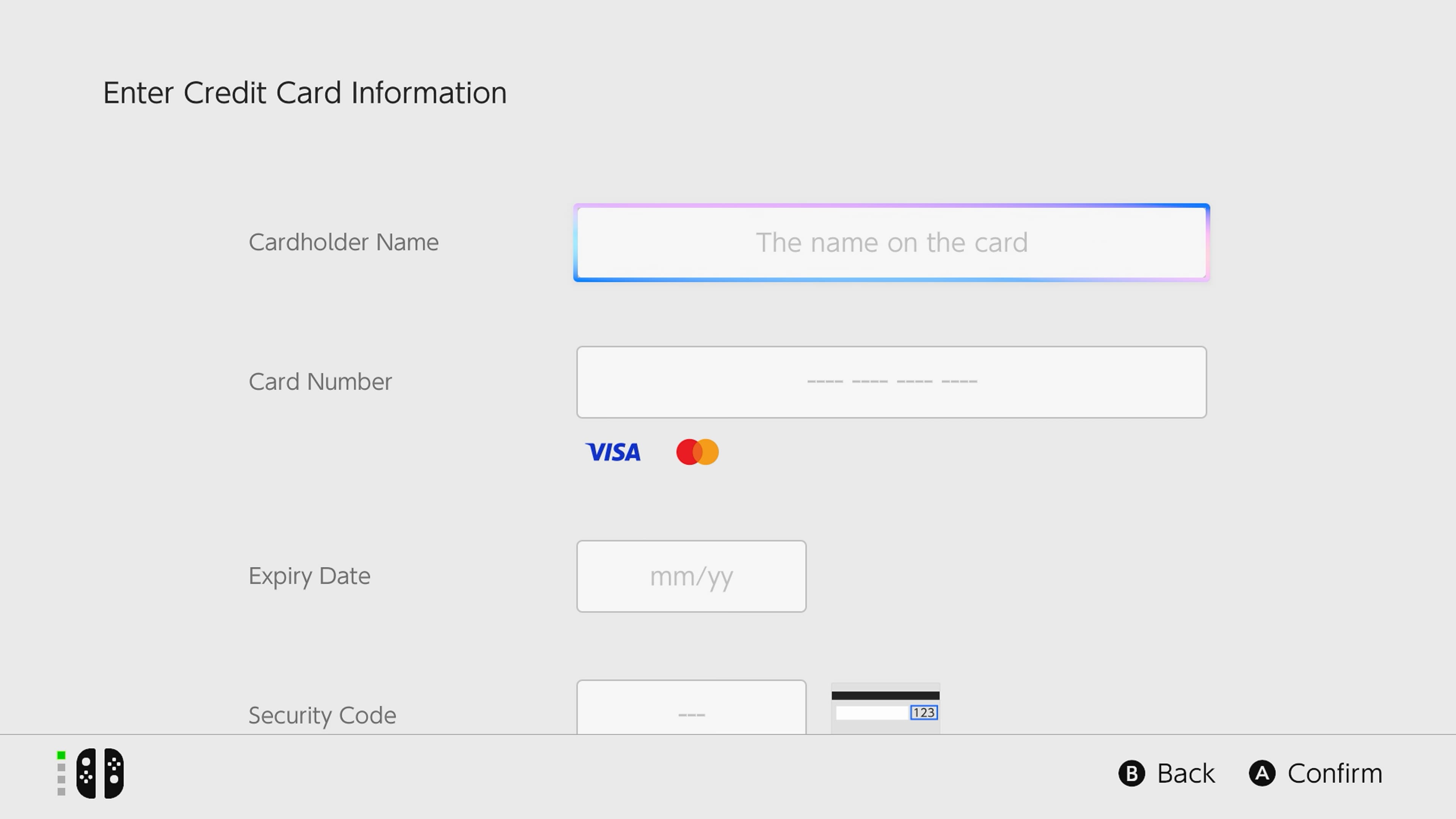The image size is (1456, 819).
Task: Click the 123 highlight on the card graphic
Action: click(x=924, y=713)
